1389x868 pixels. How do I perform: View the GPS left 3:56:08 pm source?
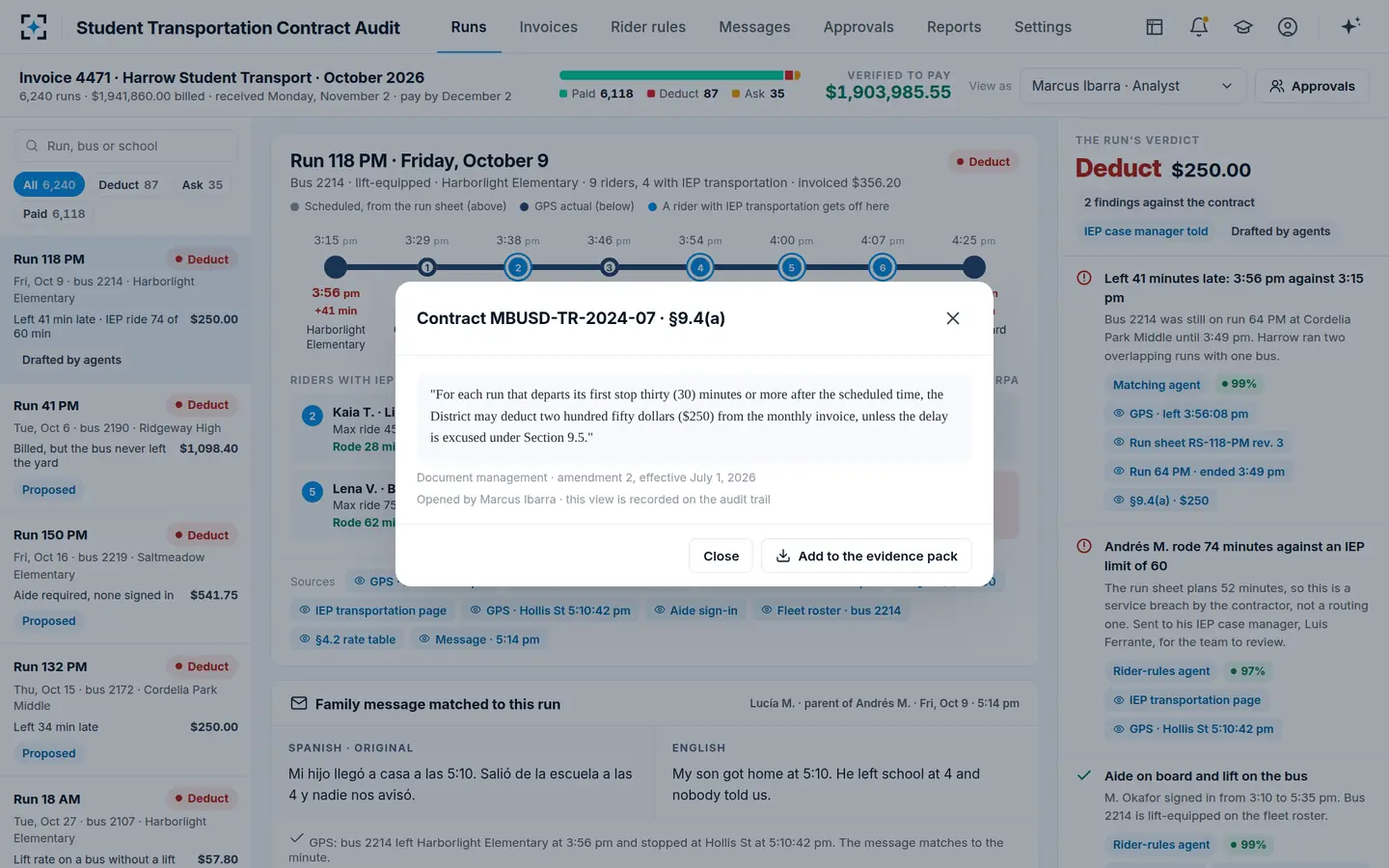pos(1181,414)
